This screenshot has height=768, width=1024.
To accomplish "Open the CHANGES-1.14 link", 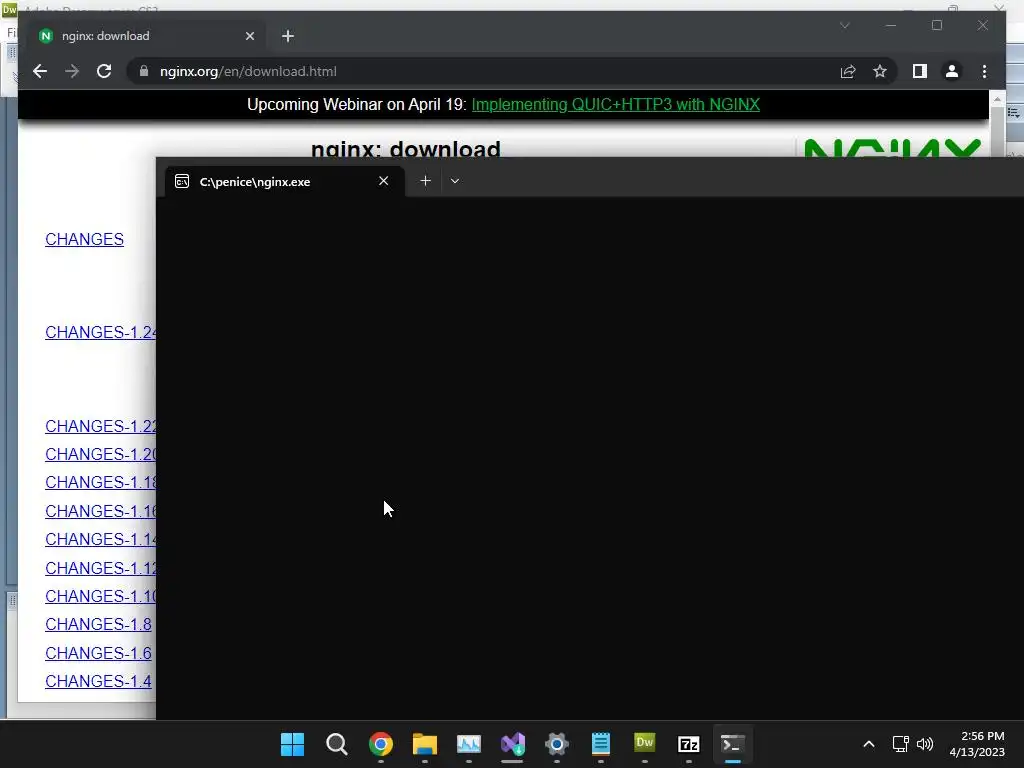I will [x=101, y=539].
